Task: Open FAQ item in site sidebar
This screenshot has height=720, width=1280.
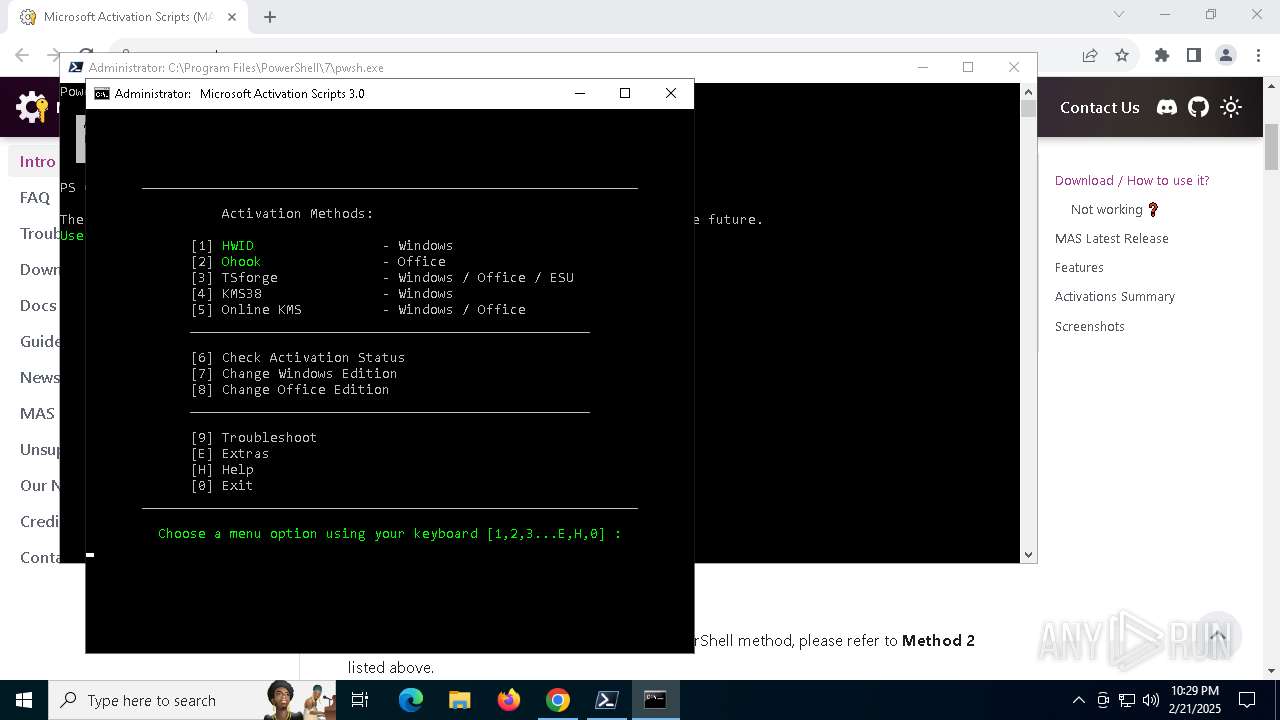Action: click(x=35, y=197)
